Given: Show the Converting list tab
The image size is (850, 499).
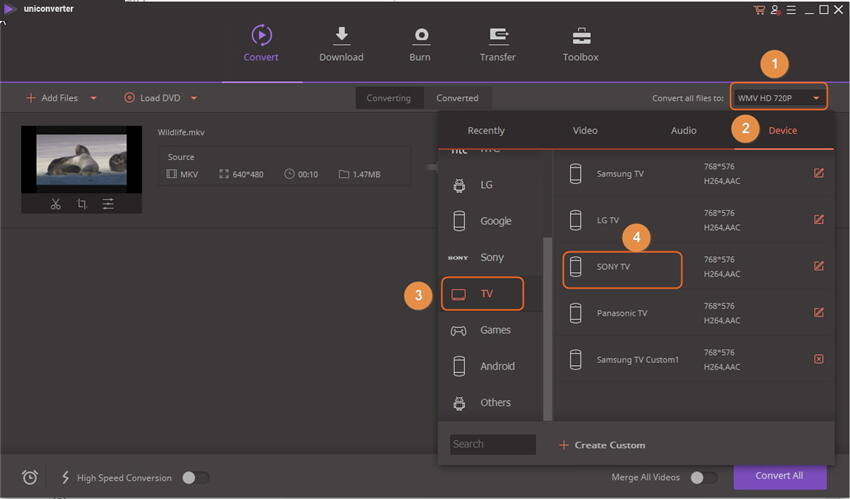Looking at the screenshot, I should (x=389, y=98).
